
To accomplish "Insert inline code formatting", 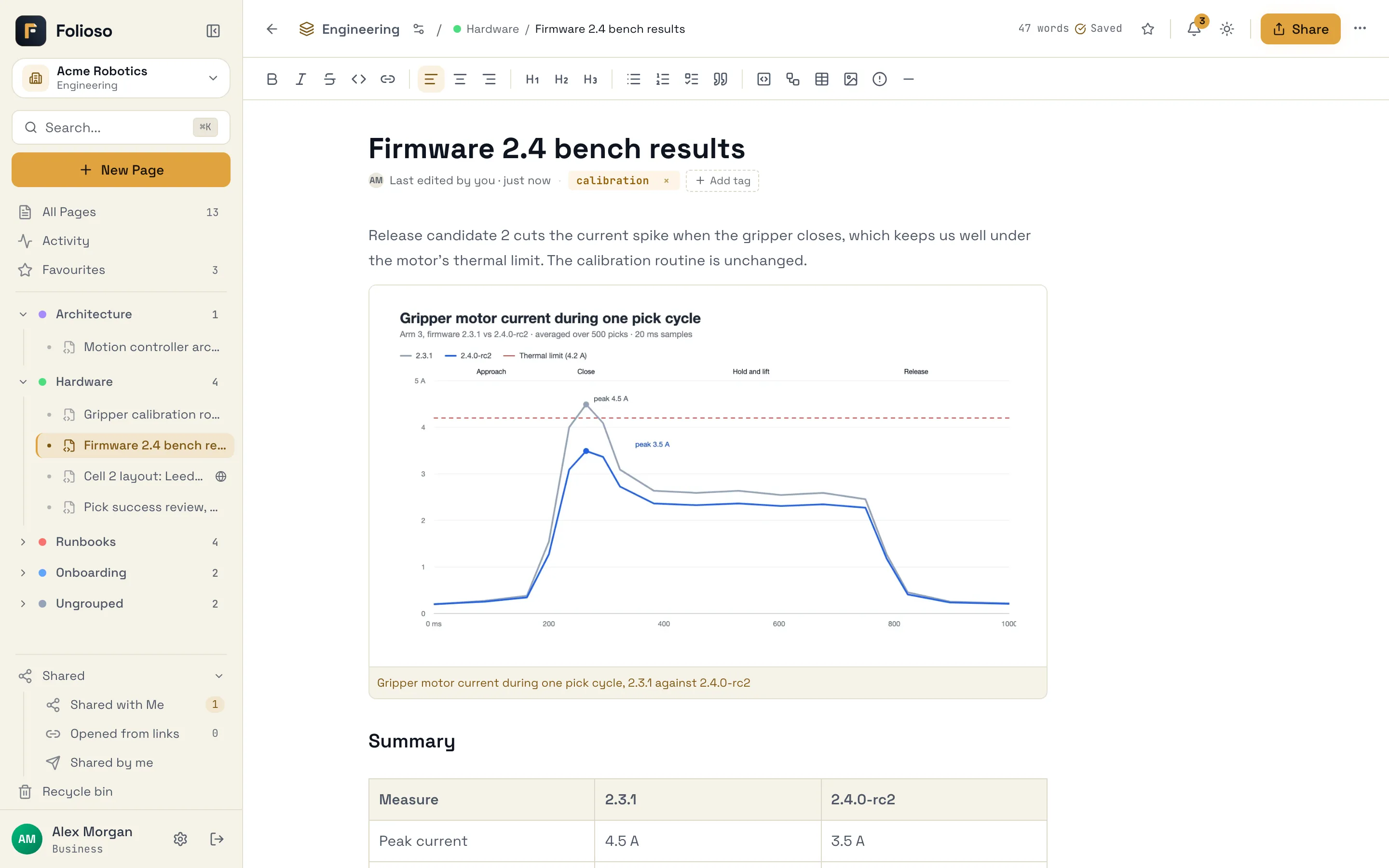I will [x=359, y=79].
